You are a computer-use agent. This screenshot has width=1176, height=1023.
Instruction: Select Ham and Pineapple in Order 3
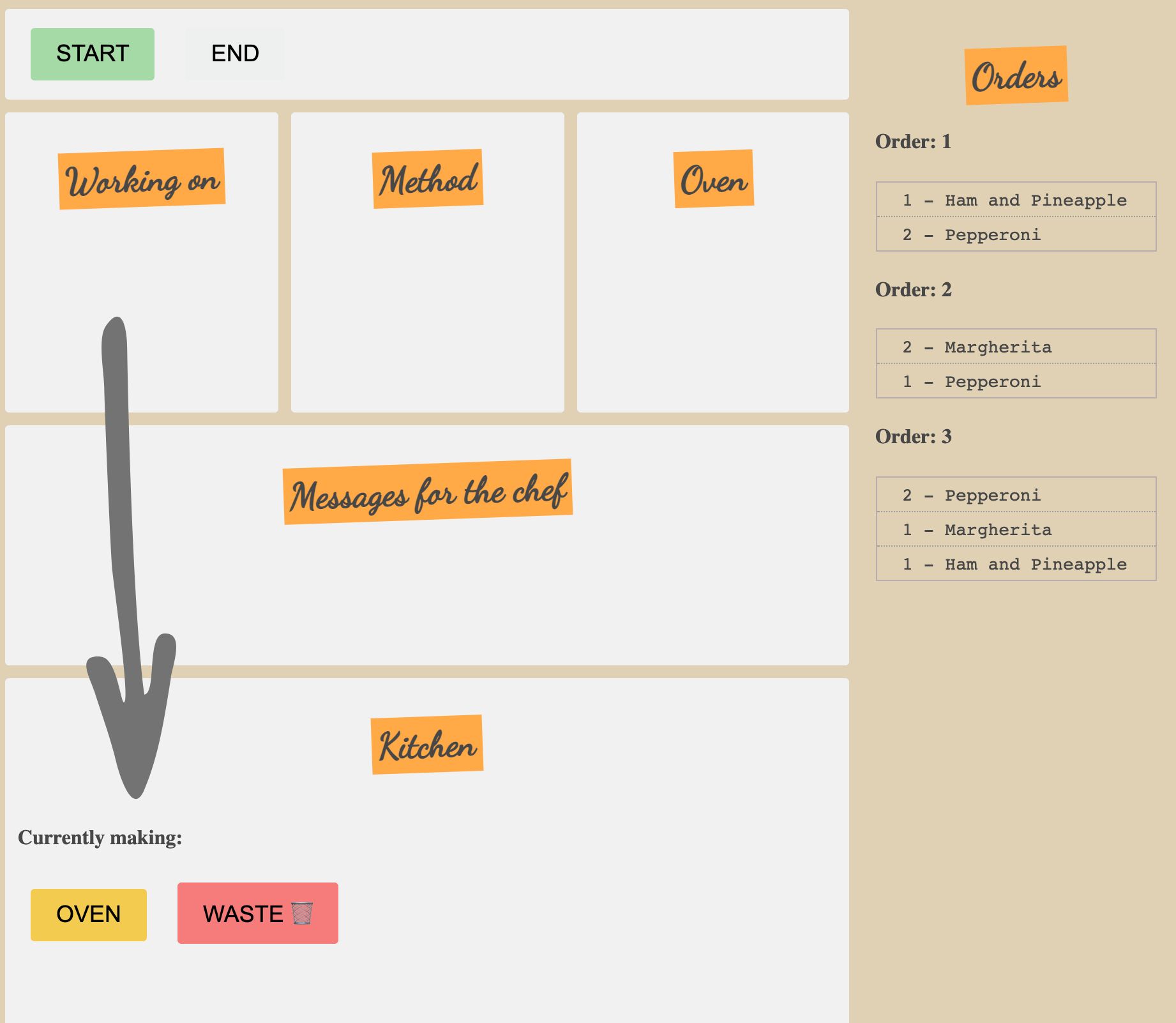1016,564
